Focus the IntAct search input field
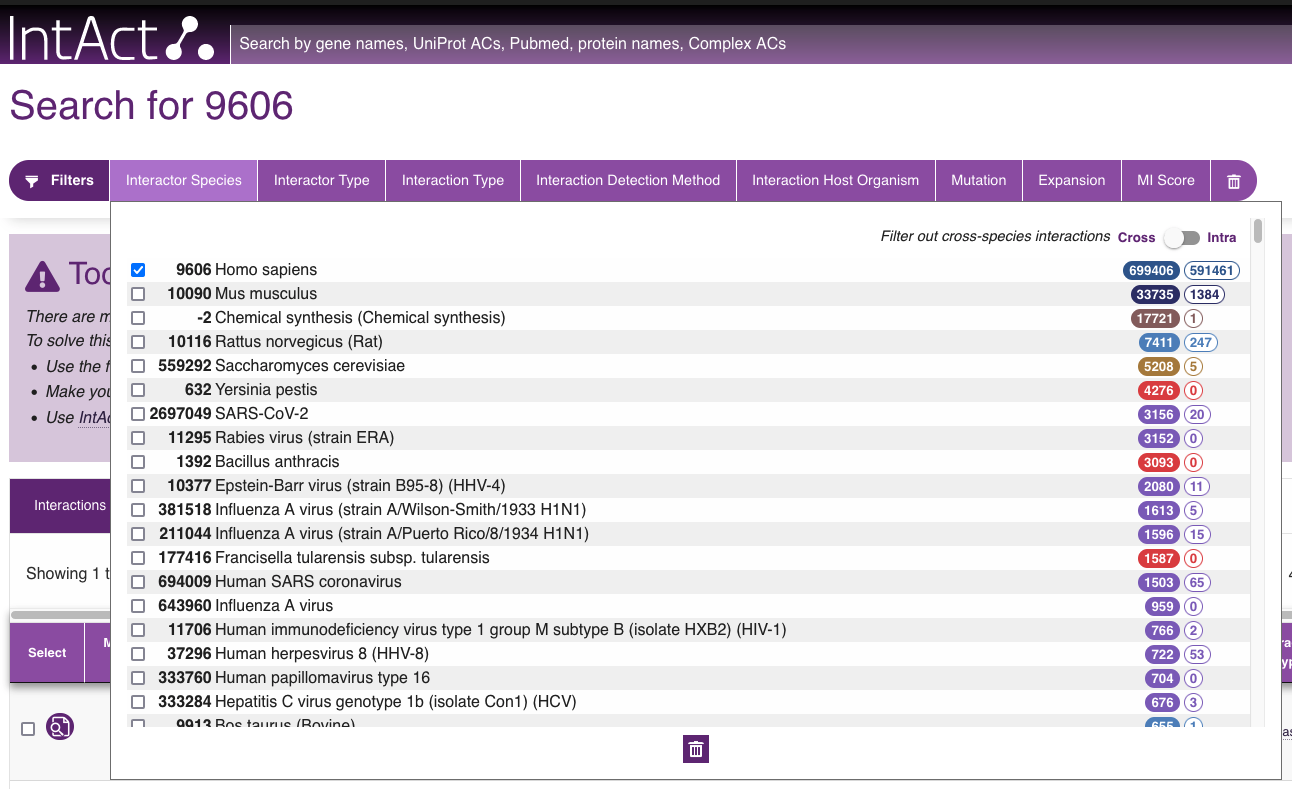The image size is (1292, 789). click(760, 44)
